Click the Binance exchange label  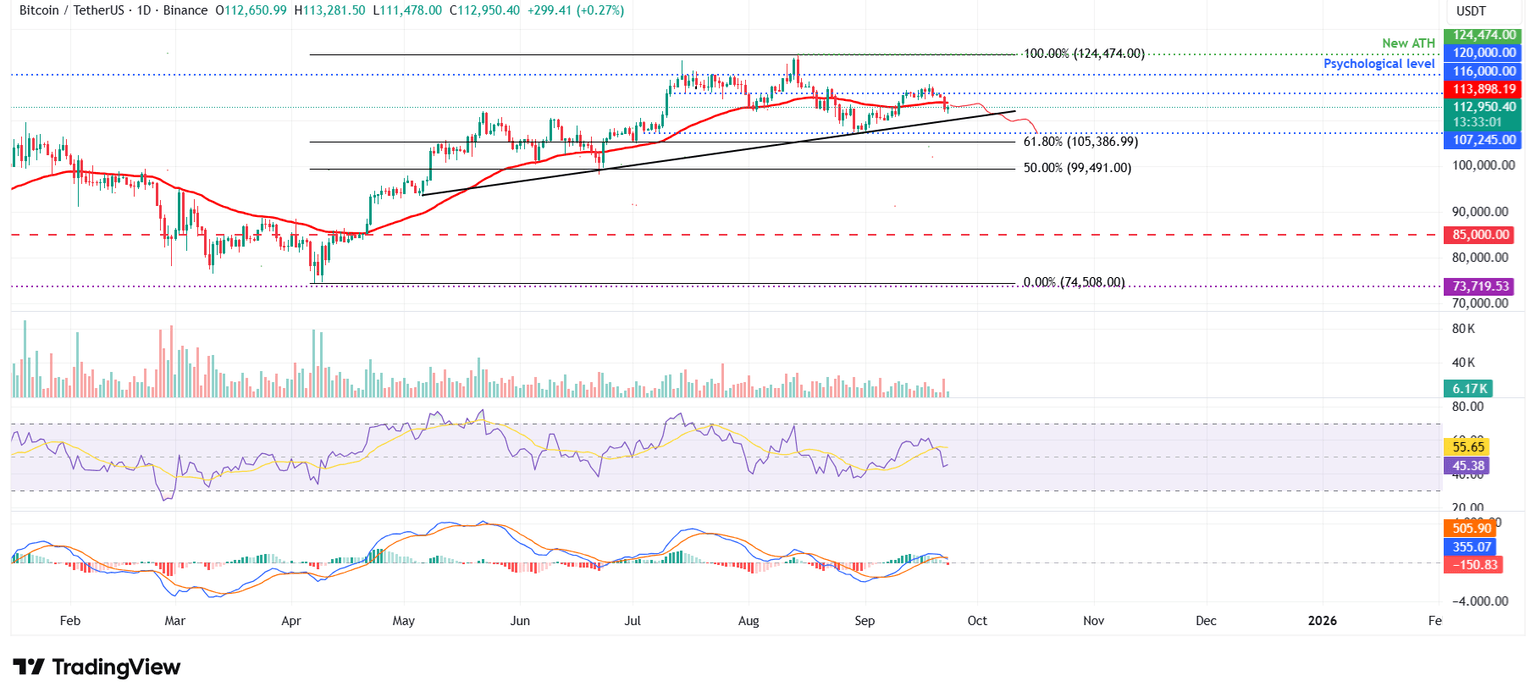[x=186, y=10]
